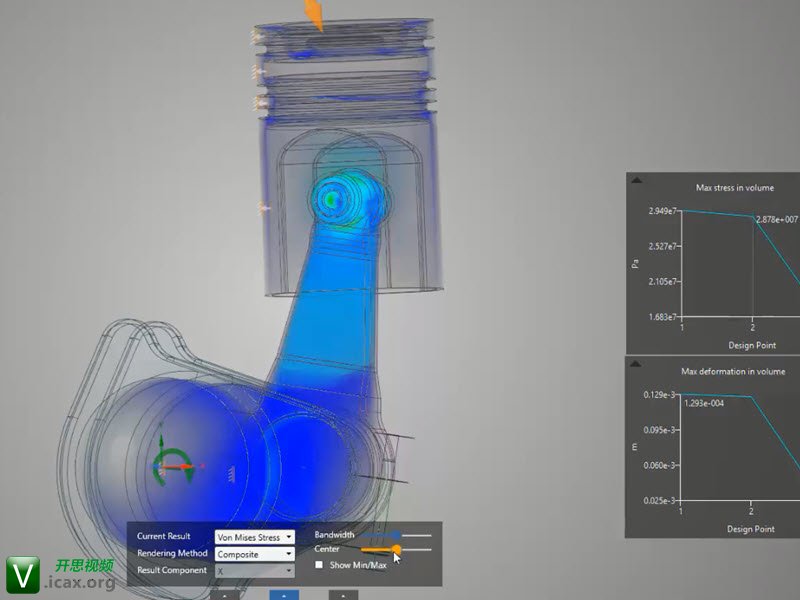
Task: Click the green V logo icon
Action: 22,573
